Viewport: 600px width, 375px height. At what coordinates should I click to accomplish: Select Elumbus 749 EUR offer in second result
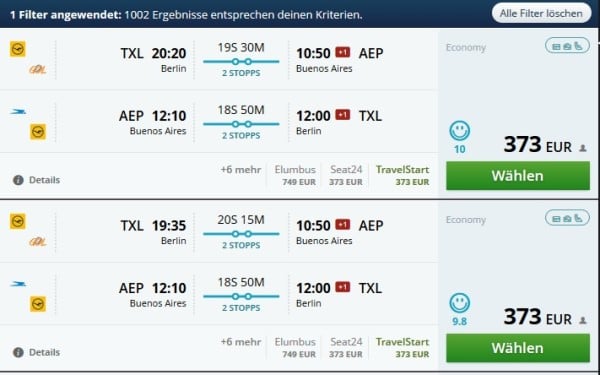point(295,347)
